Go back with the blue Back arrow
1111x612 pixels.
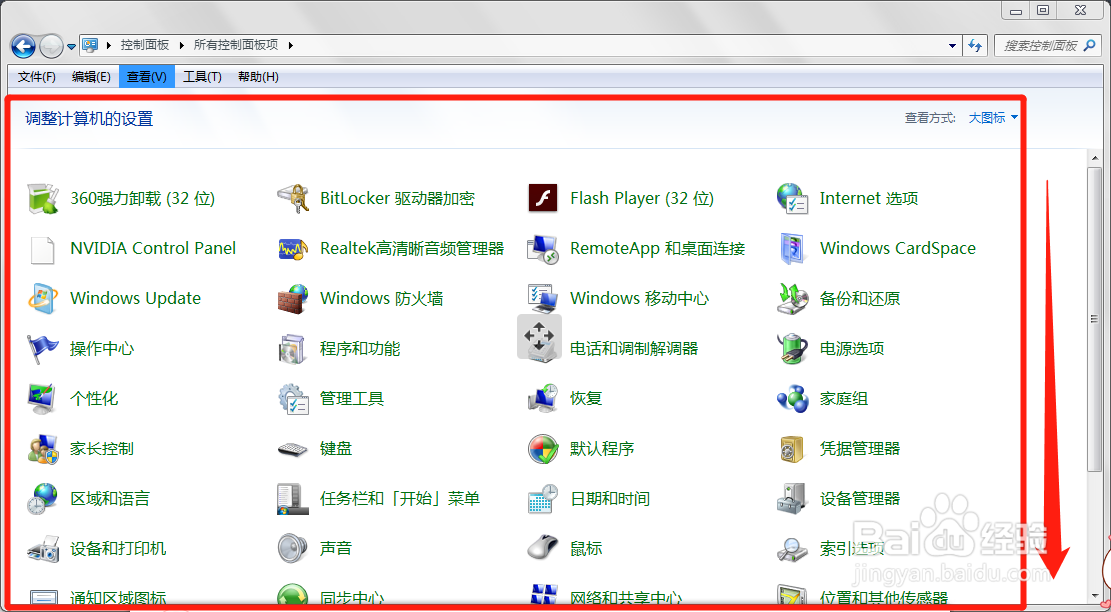23,47
